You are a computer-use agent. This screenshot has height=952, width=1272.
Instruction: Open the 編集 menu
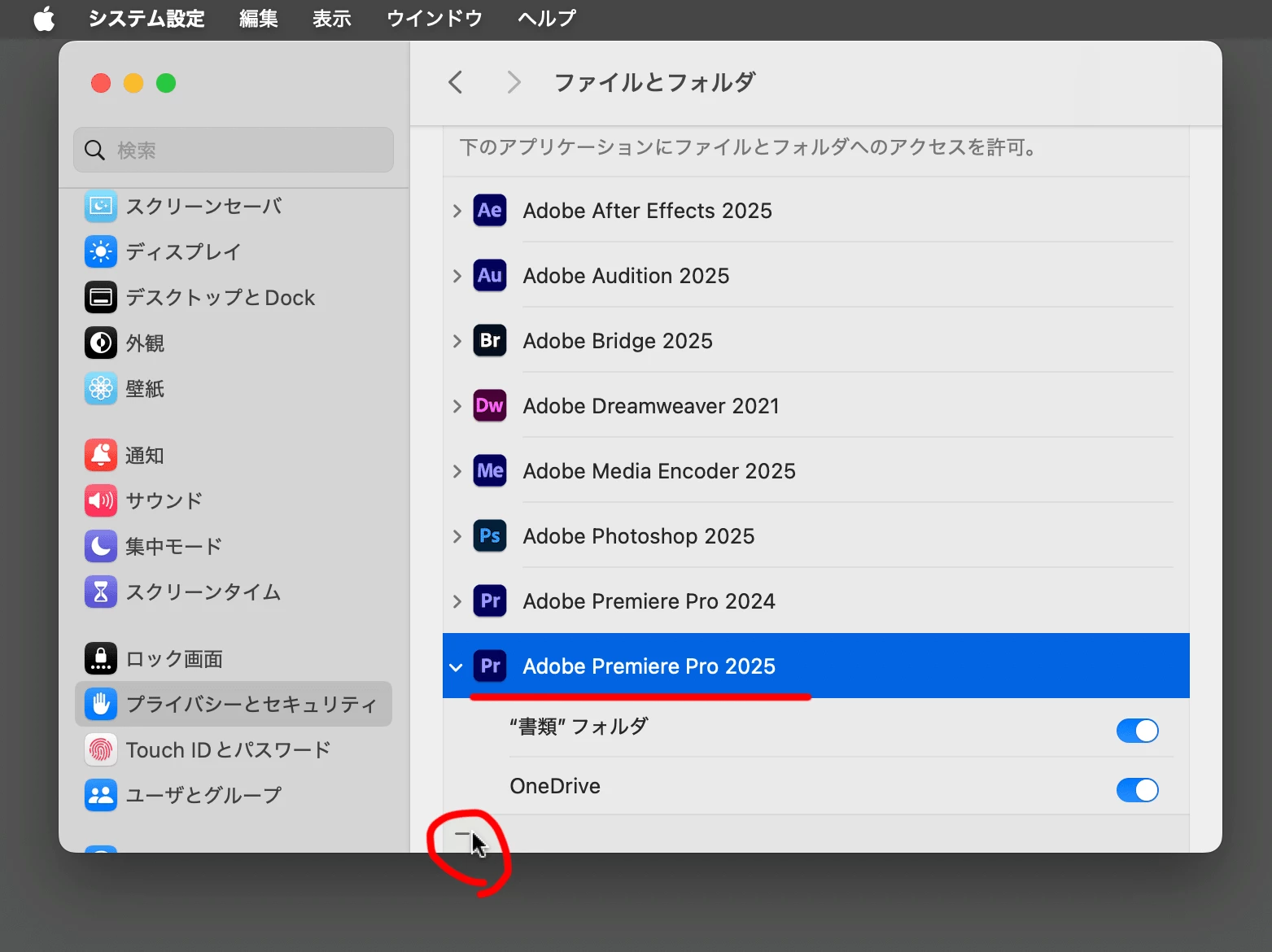pyautogui.click(x=259, y=18)
